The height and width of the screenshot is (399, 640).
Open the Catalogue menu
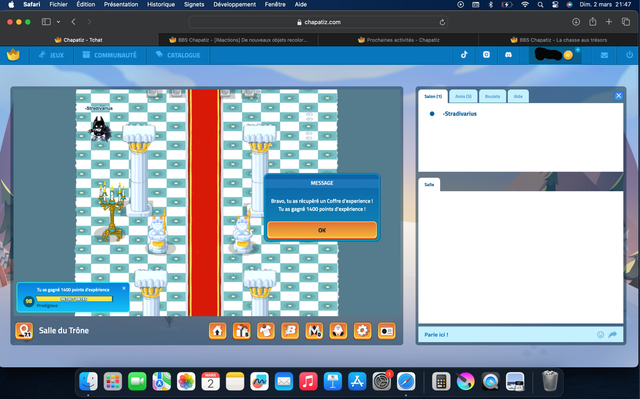[x=178, y=55]
